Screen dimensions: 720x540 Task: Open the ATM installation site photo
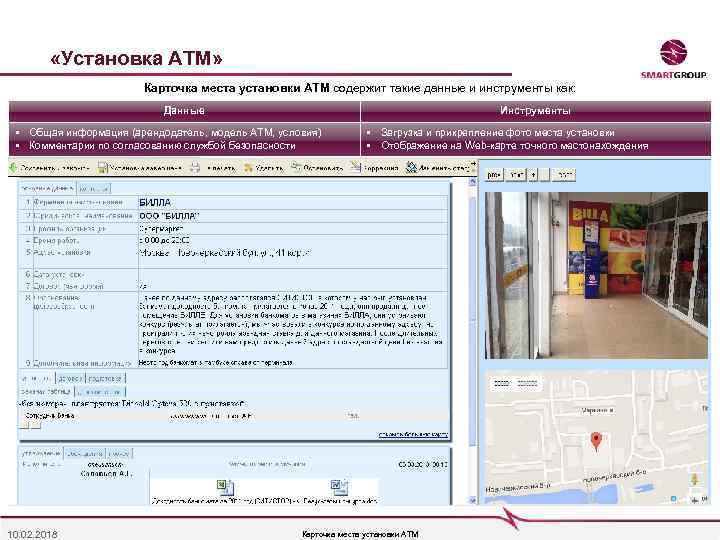(x=596, y=275)
